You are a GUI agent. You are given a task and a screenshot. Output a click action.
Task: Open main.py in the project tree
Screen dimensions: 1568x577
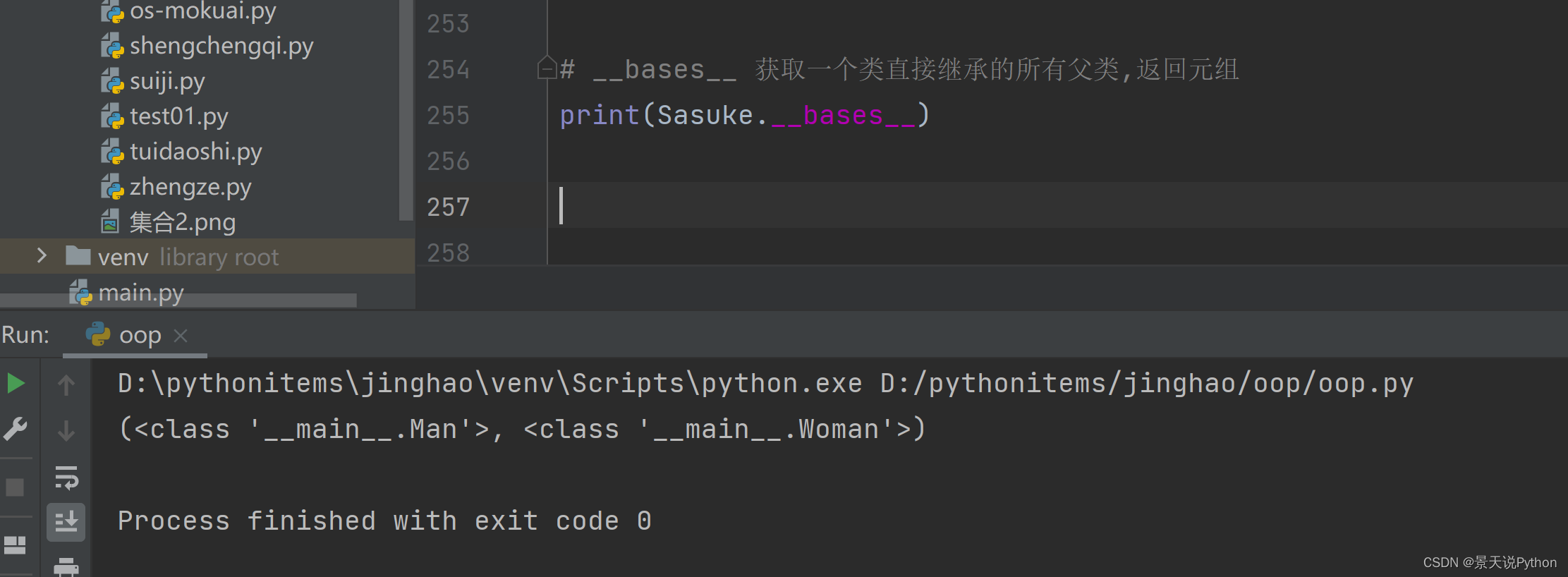141,293
